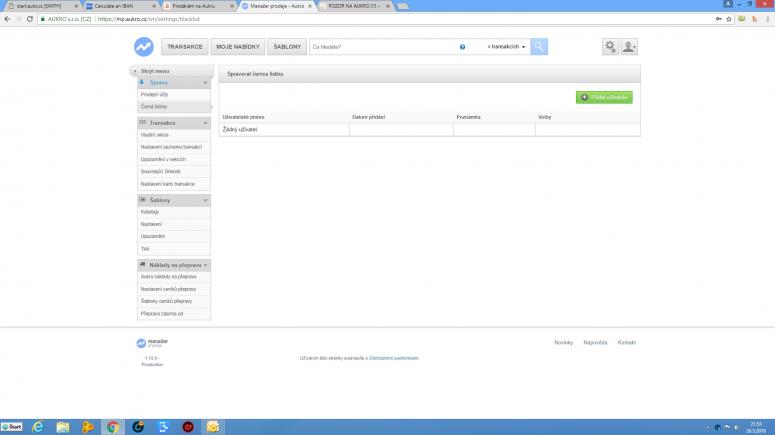The image size is (775, 435).
Task: Open the Windows Start button
Action: pyautogui.click(x=12, y=427)
